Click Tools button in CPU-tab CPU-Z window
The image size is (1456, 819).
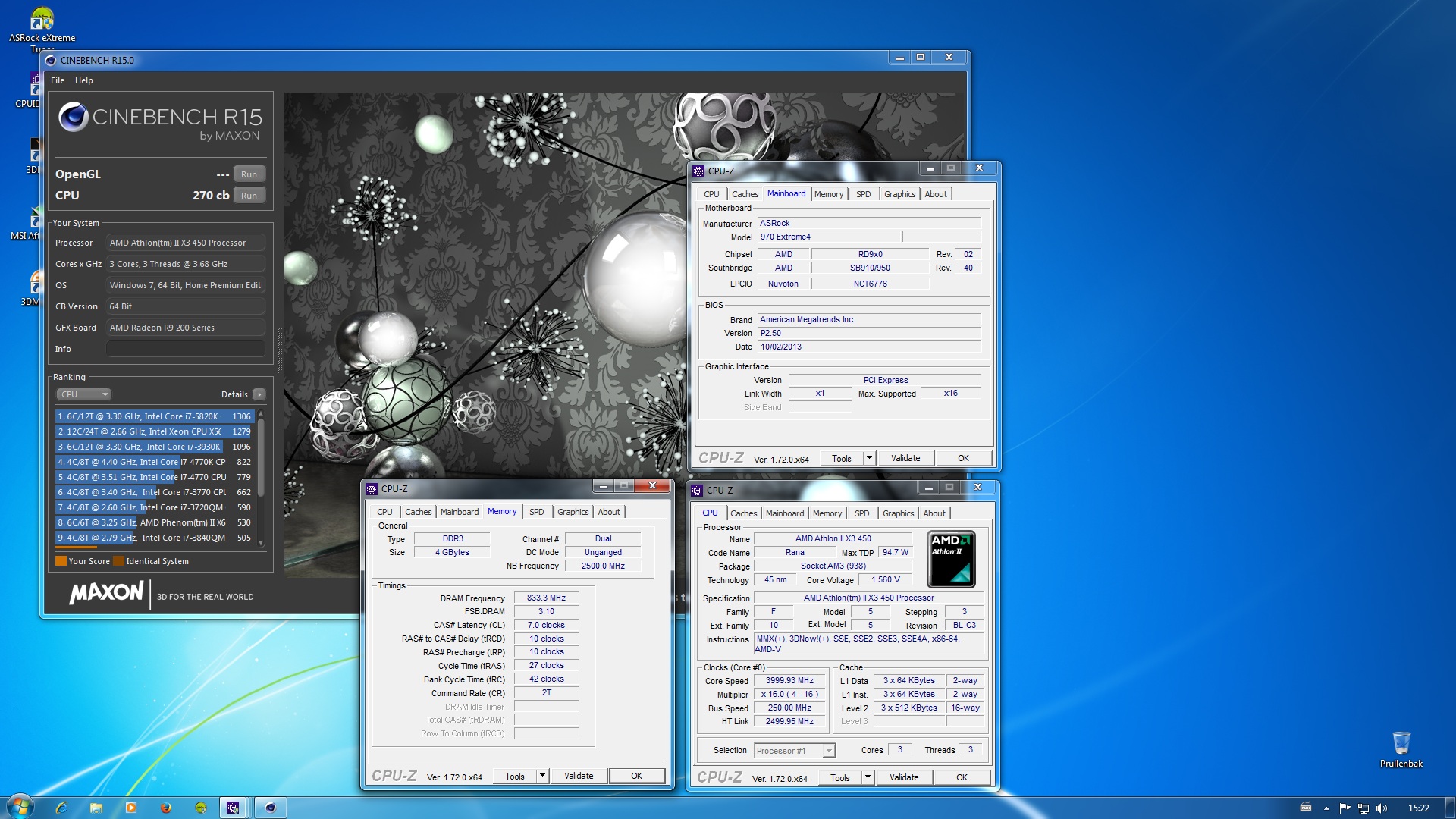coord(840,777)
